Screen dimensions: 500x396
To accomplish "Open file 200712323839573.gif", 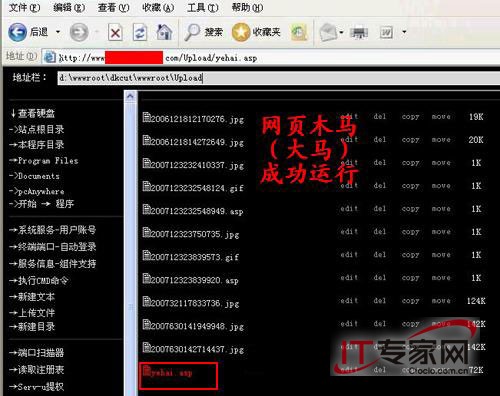I will pyautogui.click(x=195, y=257).
